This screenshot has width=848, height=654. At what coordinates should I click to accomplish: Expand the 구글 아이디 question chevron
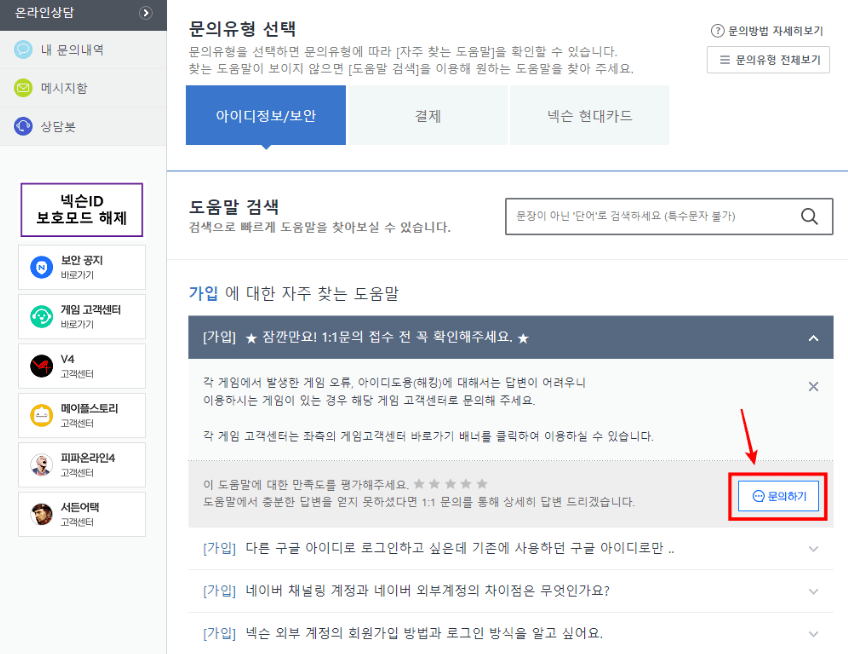813,549
